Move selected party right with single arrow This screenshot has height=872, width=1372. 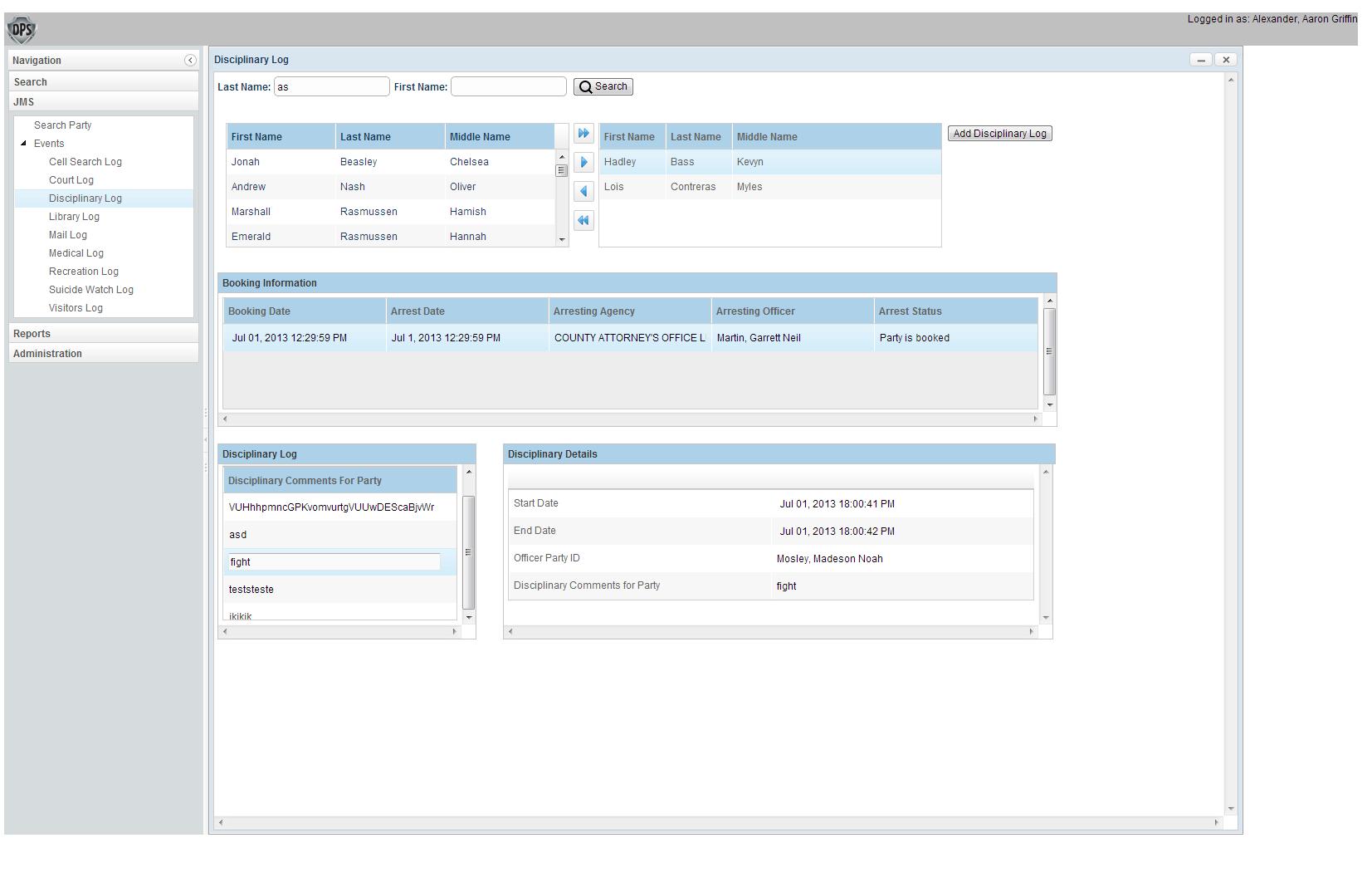pos(583,162)
